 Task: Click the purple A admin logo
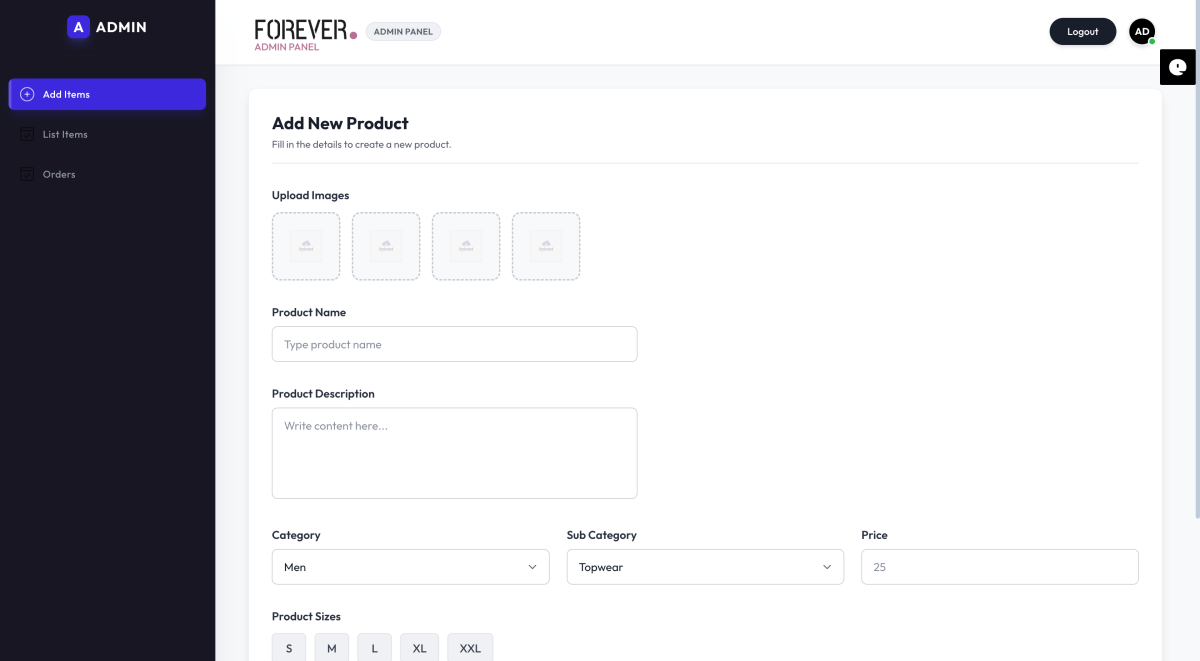(79, 27)
